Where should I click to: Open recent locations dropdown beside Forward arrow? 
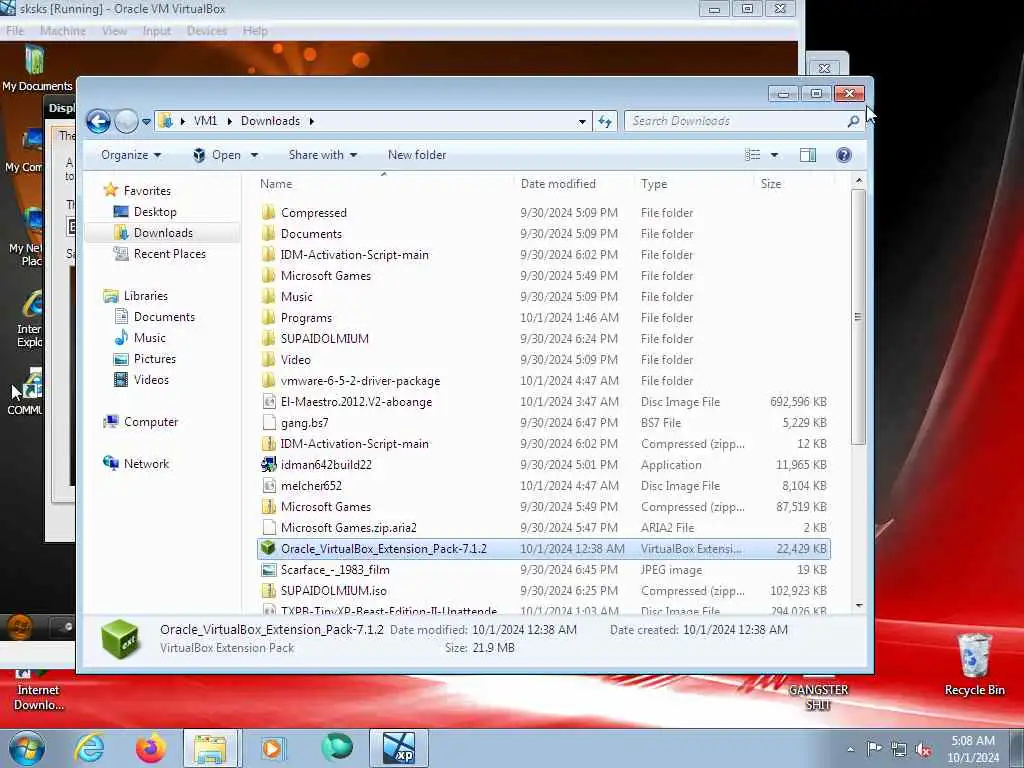pyautogui.click(x=146, y=121)
